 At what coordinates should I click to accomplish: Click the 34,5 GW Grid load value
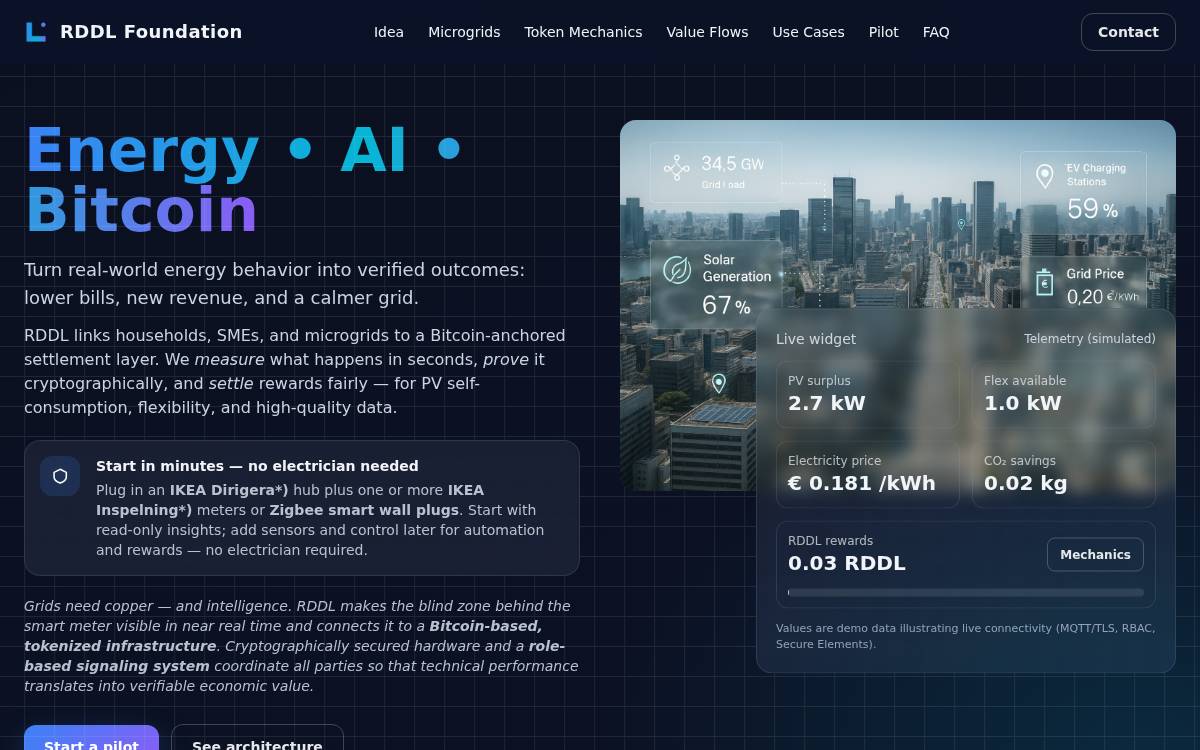[732, 163]
